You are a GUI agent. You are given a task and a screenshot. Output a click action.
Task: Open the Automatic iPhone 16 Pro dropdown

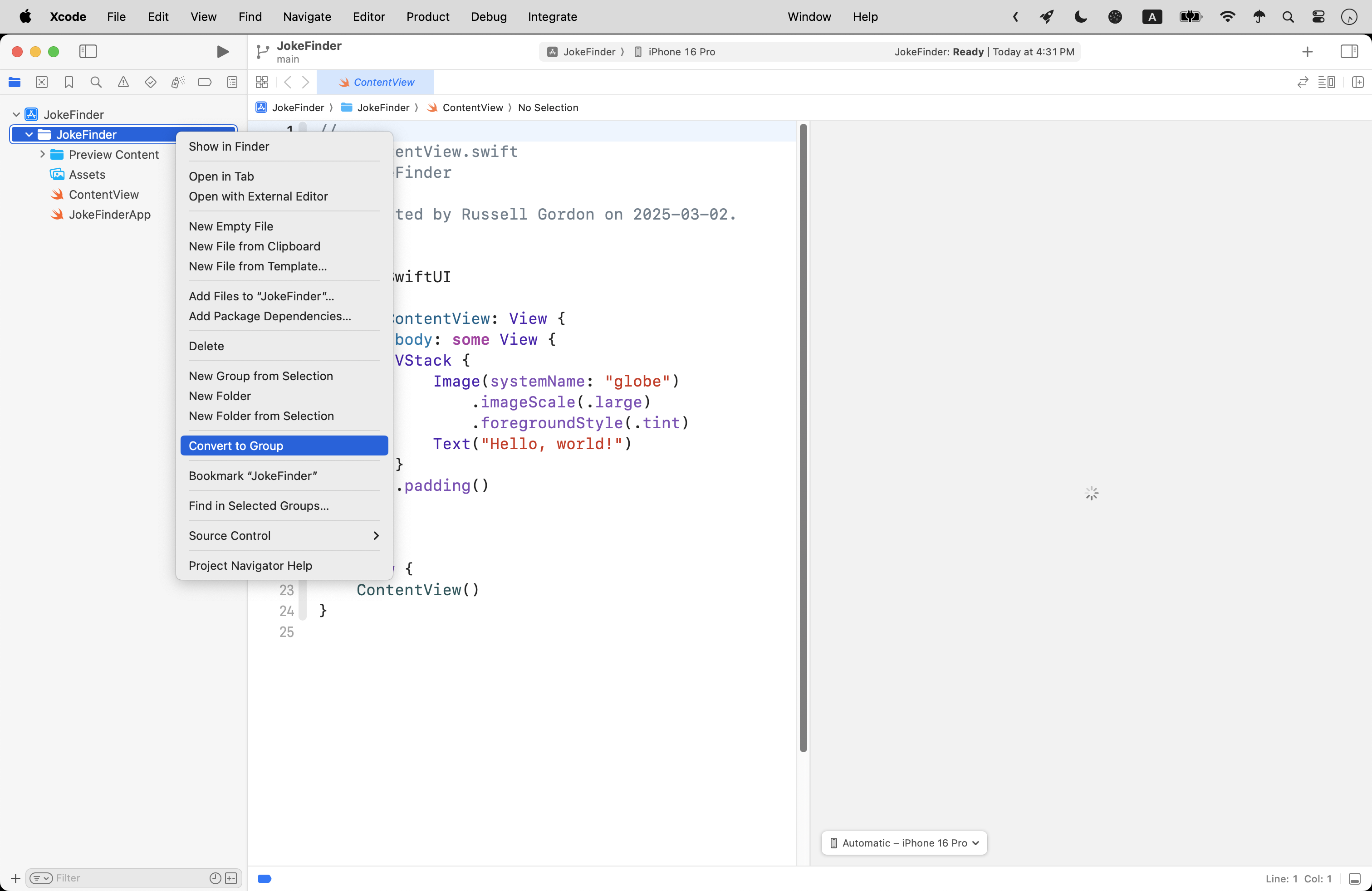[x=904, y=842]
